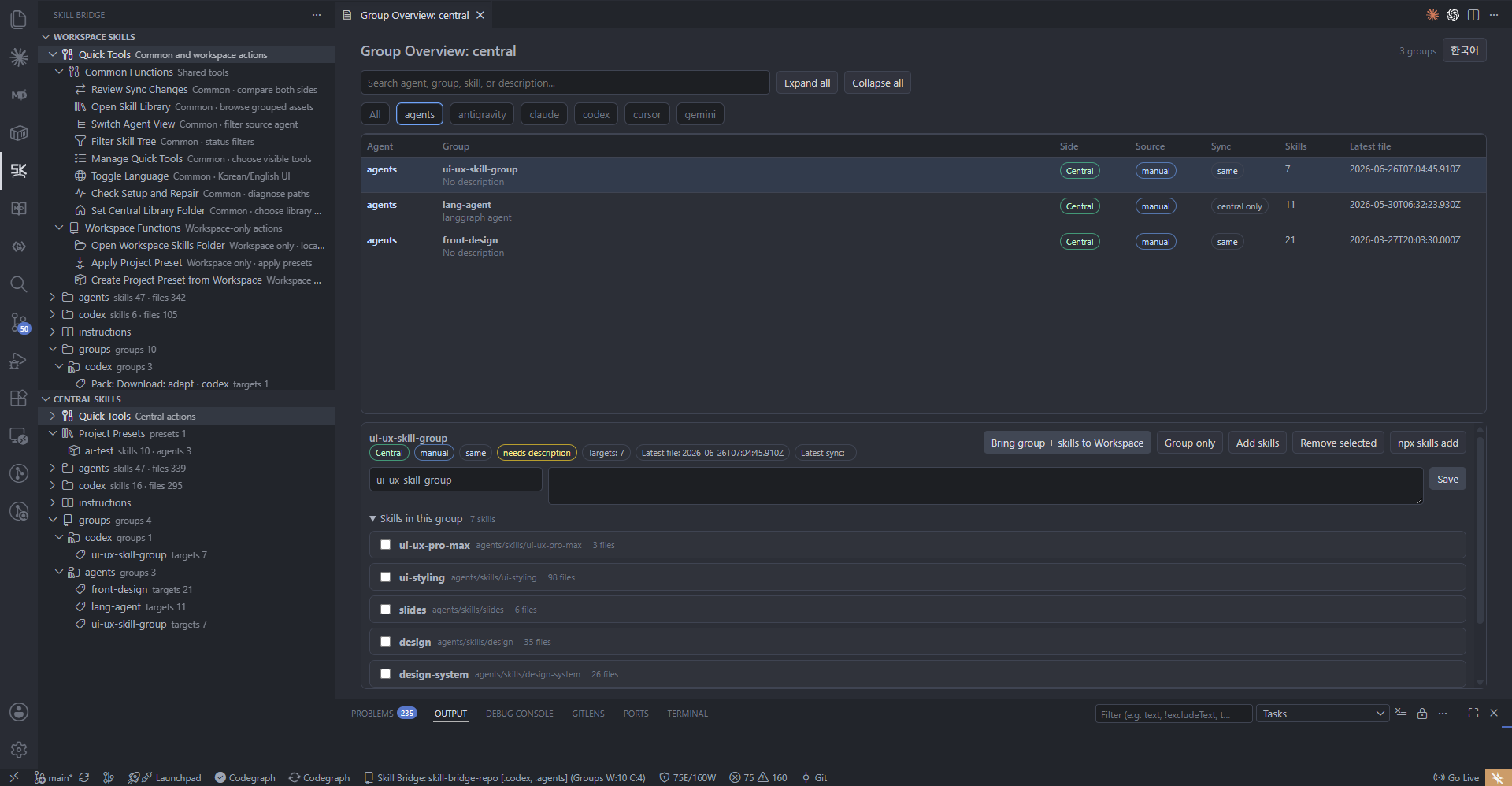The width and height of the screenshot is (1512, 786).
Task: Expand the central Quick Tools Central actions node
Action: (x=53, y=416)
